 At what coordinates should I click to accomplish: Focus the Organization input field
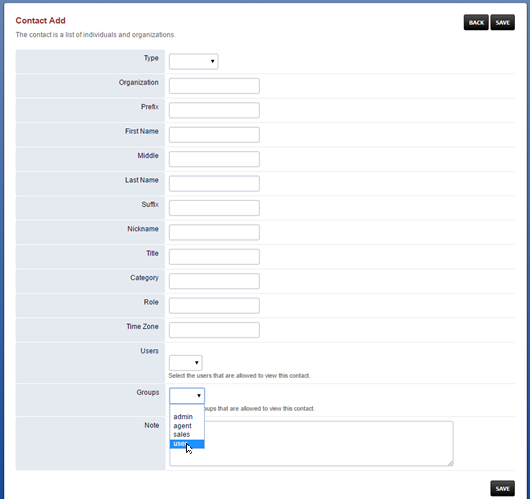(x=214, y=86)
